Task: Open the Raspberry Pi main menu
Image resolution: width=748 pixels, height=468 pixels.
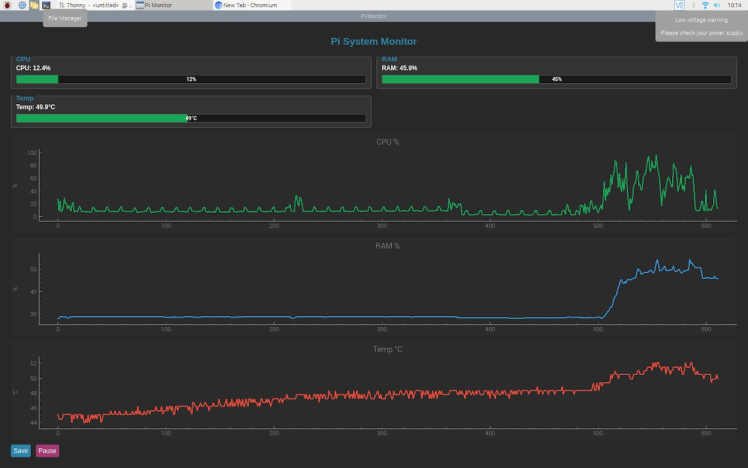Action: click(x=7, y=5)
